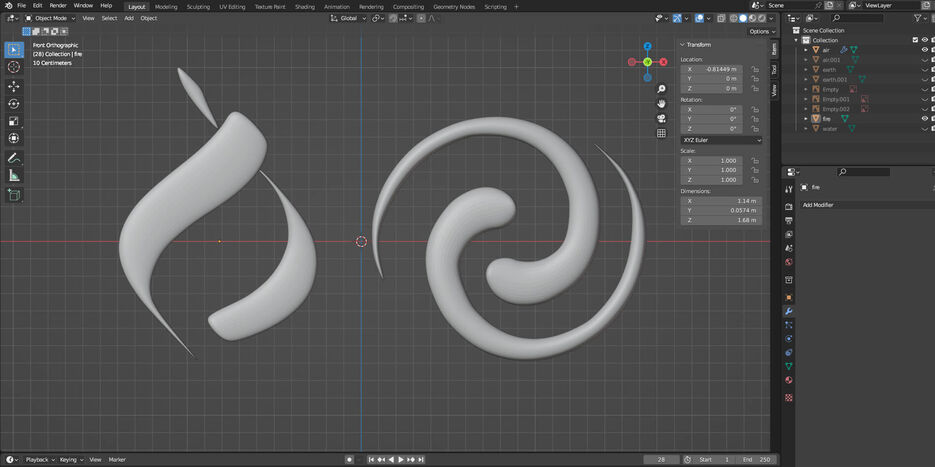Open the World properties tab icon
Image resolution: width=935 pixels, height=467 pixels.
[x=789, y=262]
